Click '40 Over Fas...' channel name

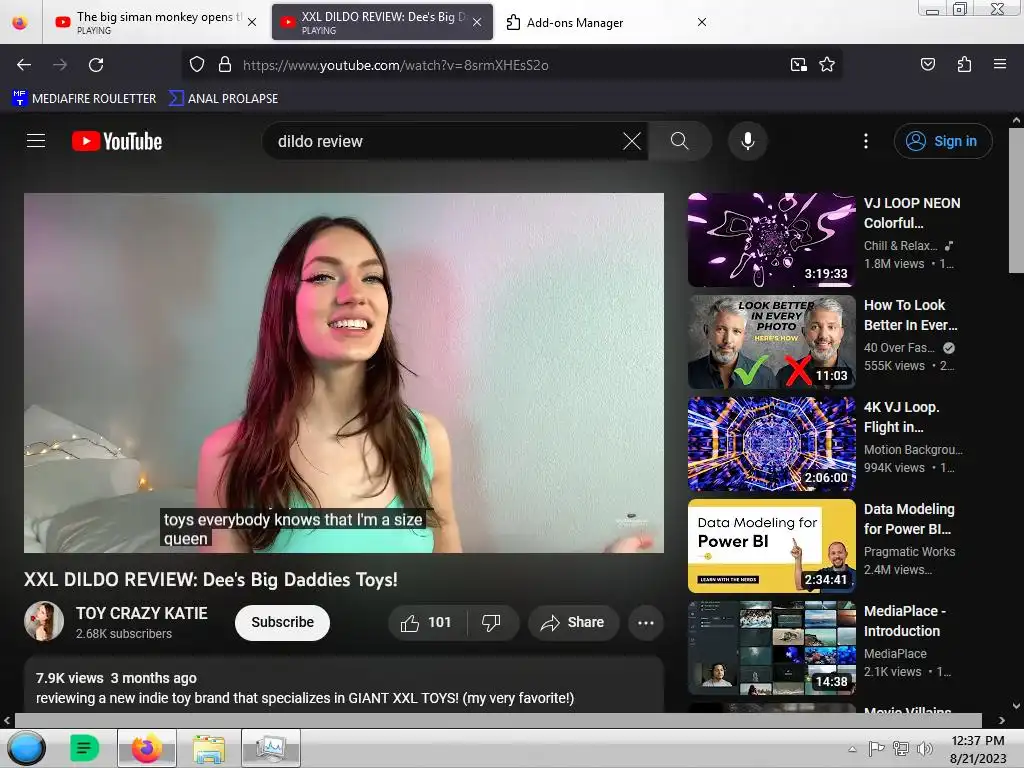point(899,348)
